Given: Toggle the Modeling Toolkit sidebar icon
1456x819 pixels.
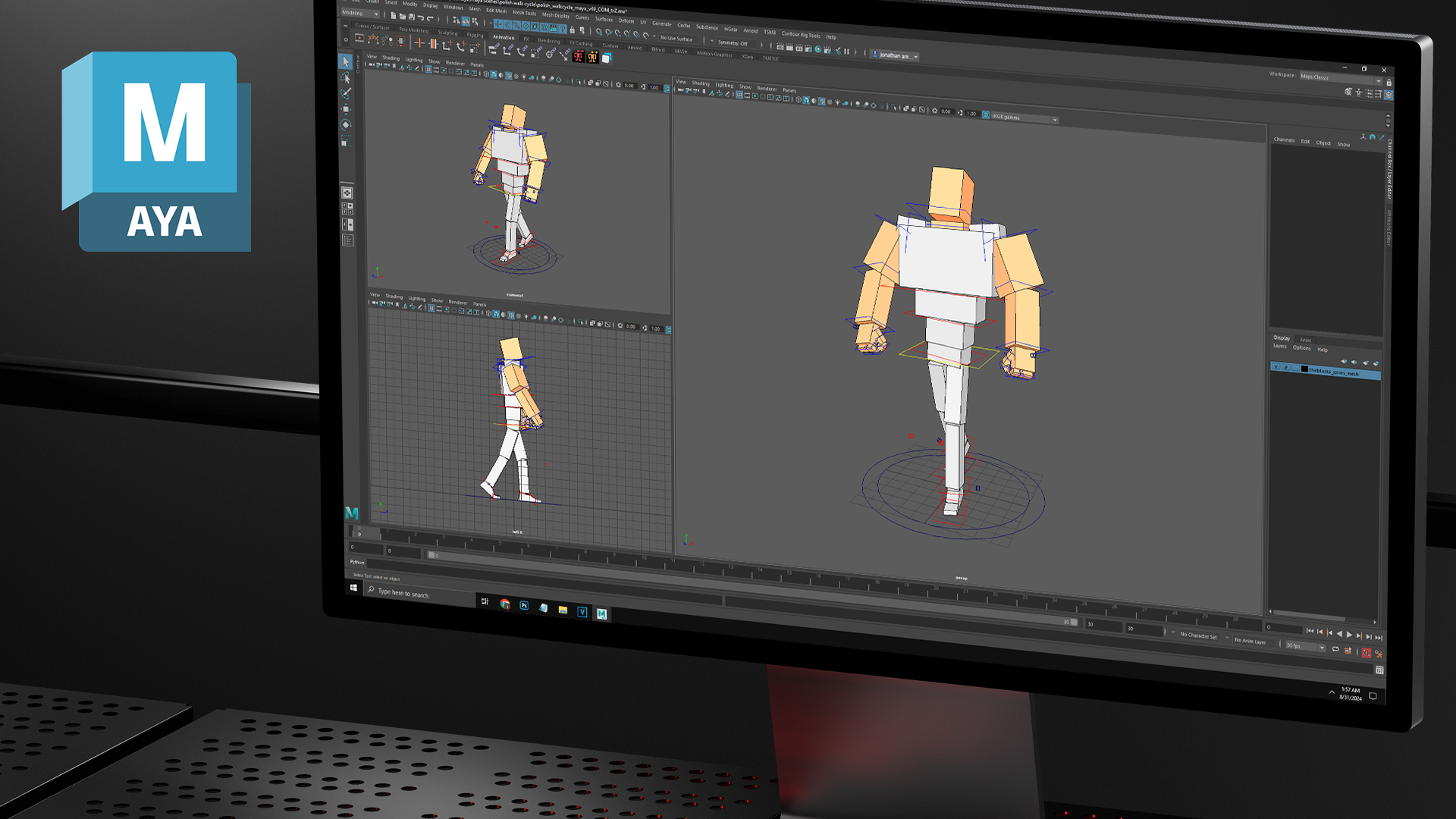Looking at the screenshot, I should click(x=1348, y=92).
